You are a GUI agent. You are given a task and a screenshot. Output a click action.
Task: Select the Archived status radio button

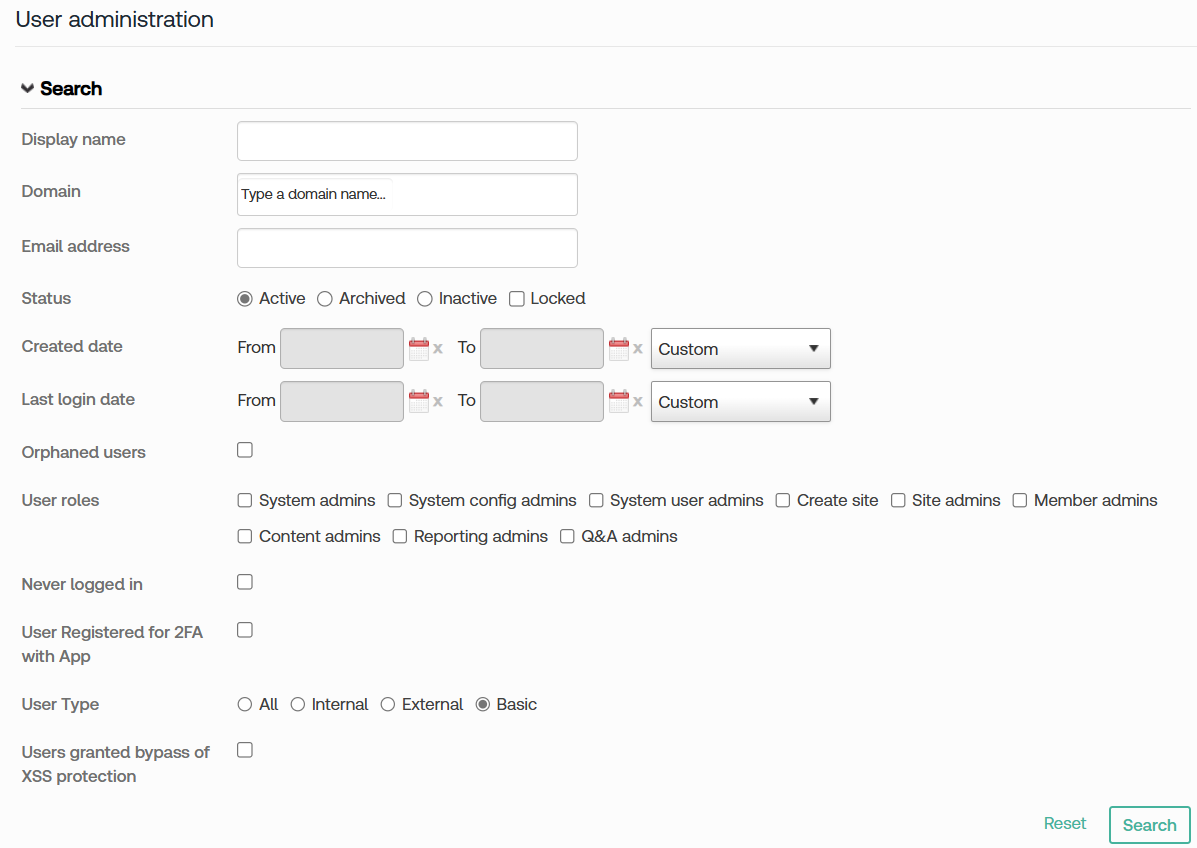tap(325, 298)
